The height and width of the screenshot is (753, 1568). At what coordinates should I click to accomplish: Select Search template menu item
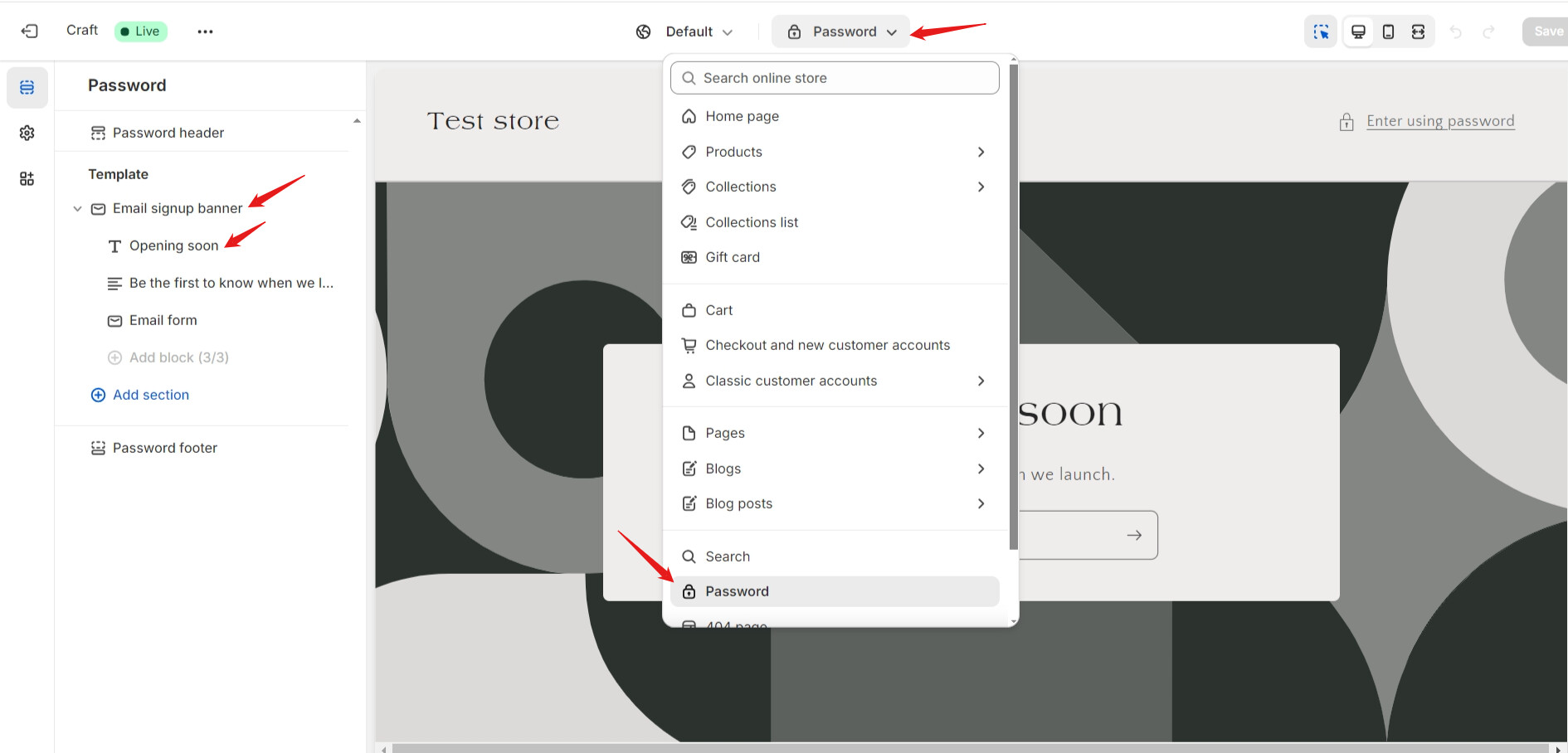coord(835,556)
